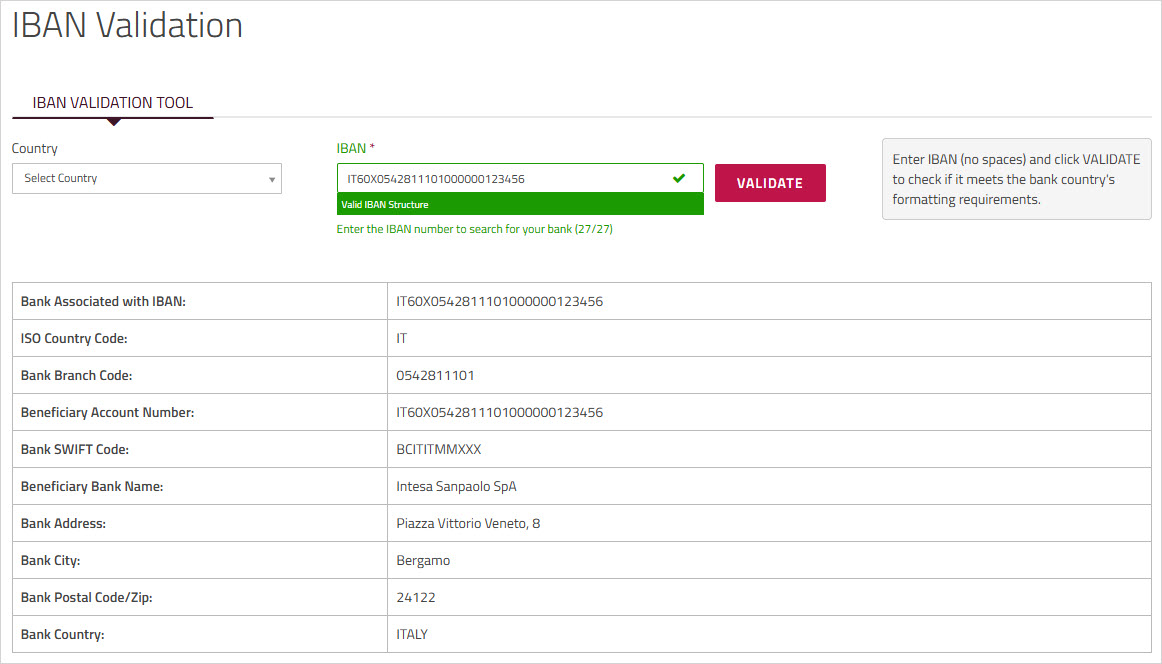Click the green Valid IBAN Structure banner
Viewport: 1162px width, 664px height.
pyautogui.click(x=520, y=205)
